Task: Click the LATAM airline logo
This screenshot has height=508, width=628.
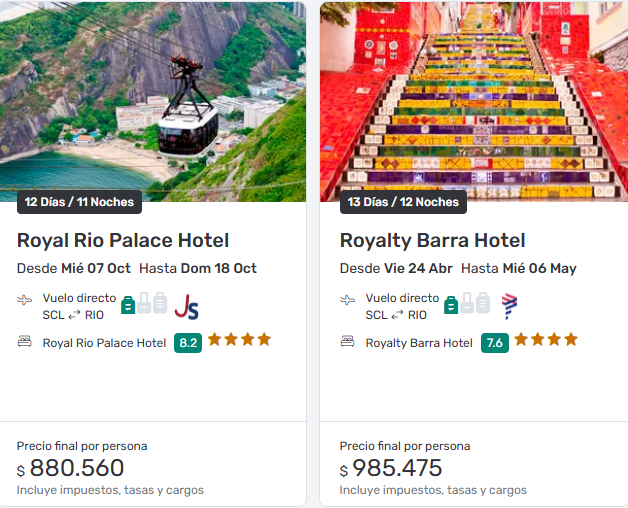Action: click(x=510, y=306)
